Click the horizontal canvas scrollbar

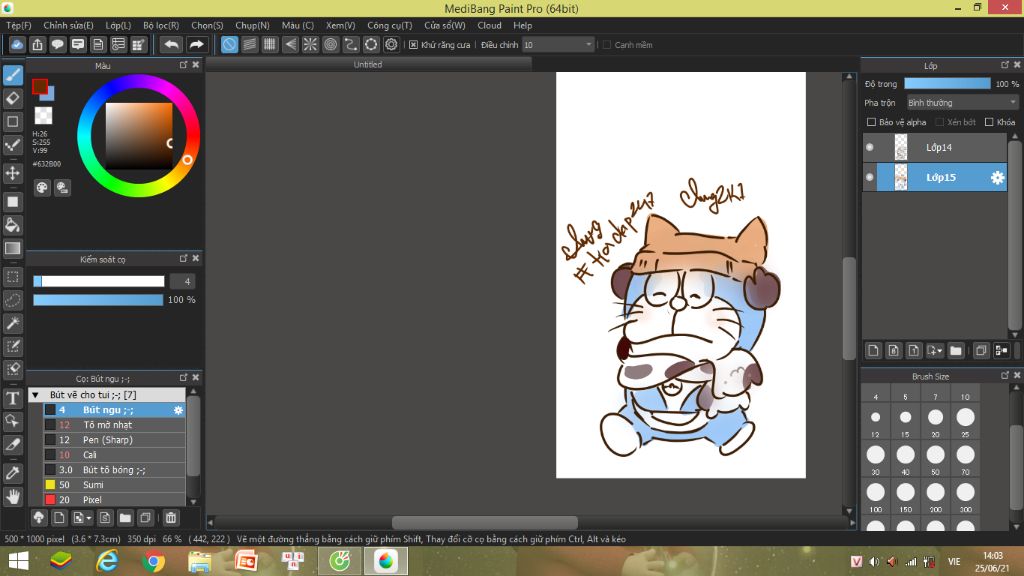[485, 522]
